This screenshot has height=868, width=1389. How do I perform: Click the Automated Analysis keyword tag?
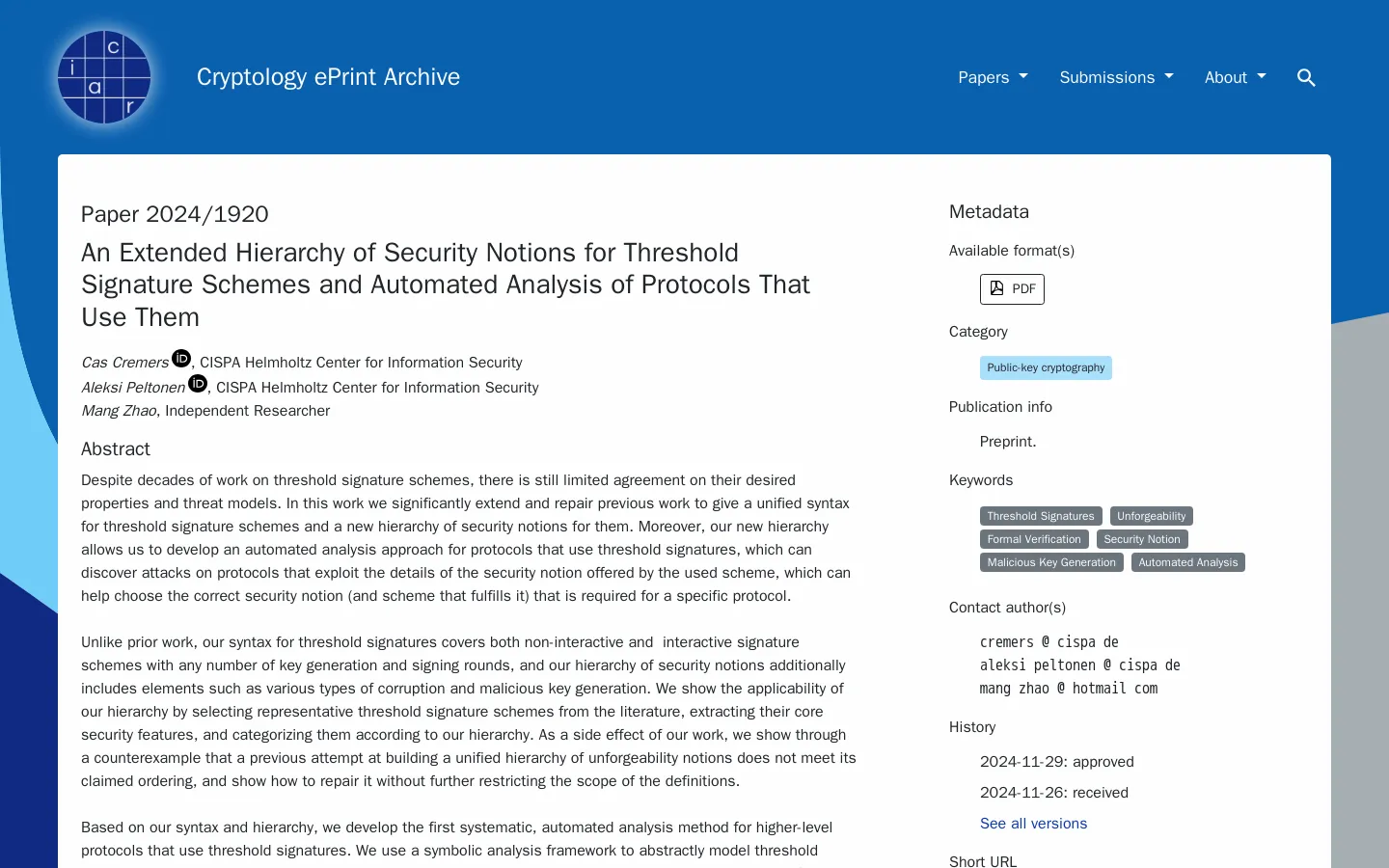1187,562
